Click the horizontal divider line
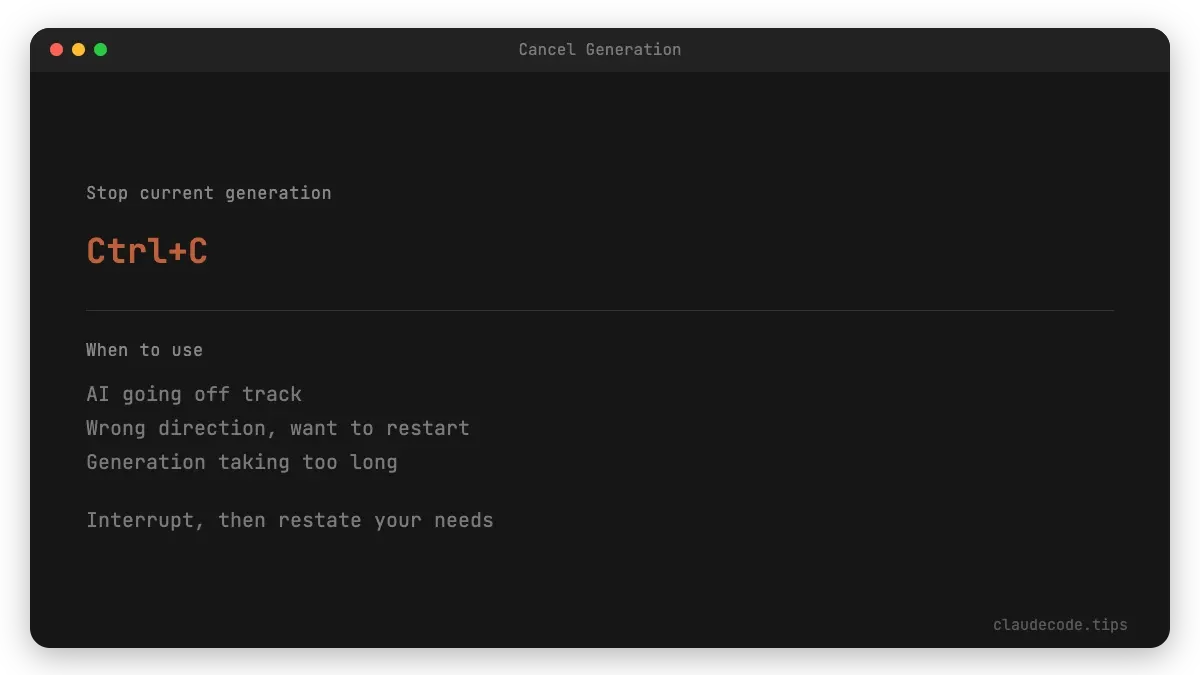Image resolution: width=1200 pixels, height=675 pixels. pyautogui.click(x=600, y=307)
